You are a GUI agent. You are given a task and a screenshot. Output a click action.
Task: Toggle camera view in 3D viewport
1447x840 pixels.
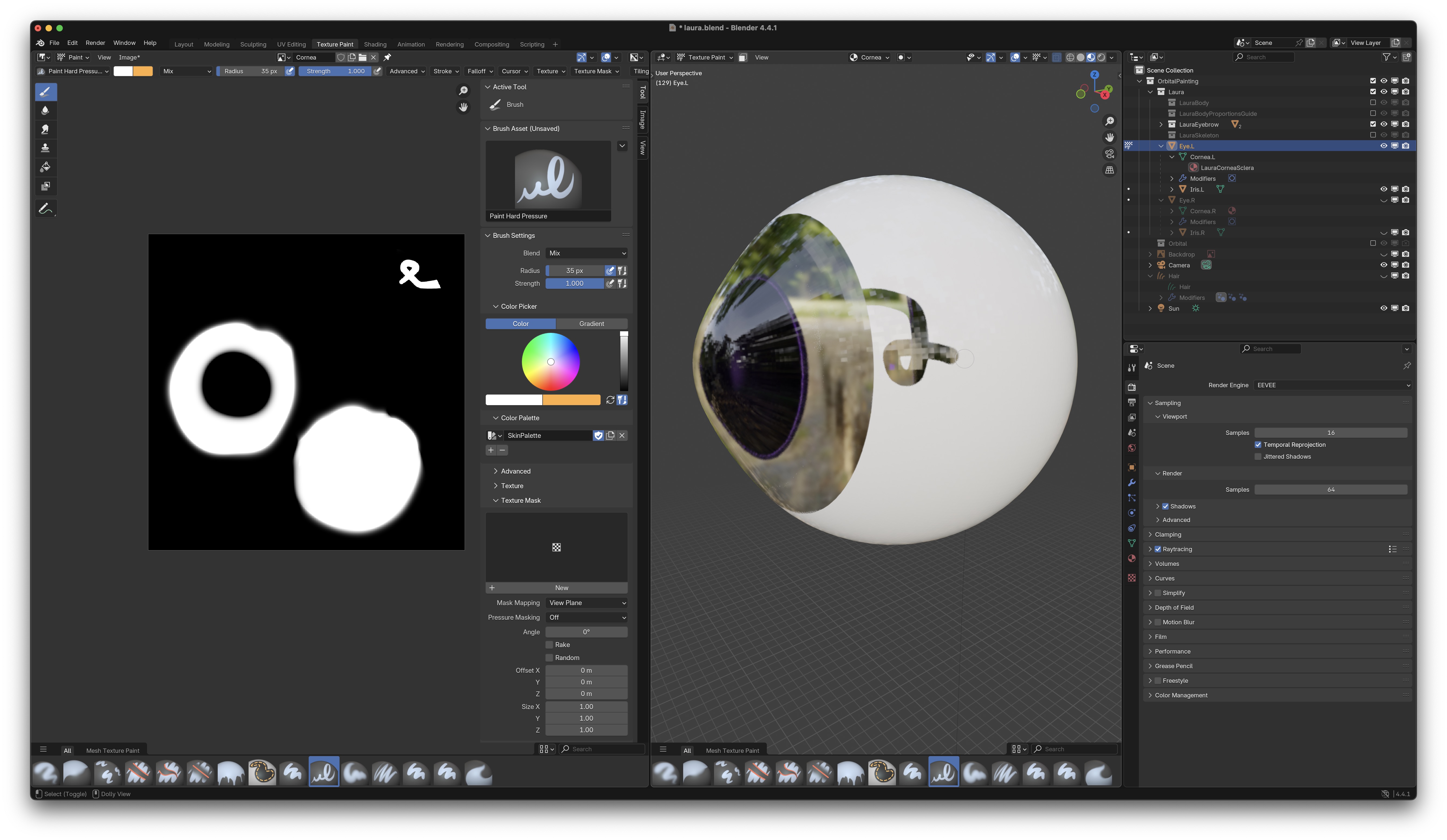click(1109, 154)
